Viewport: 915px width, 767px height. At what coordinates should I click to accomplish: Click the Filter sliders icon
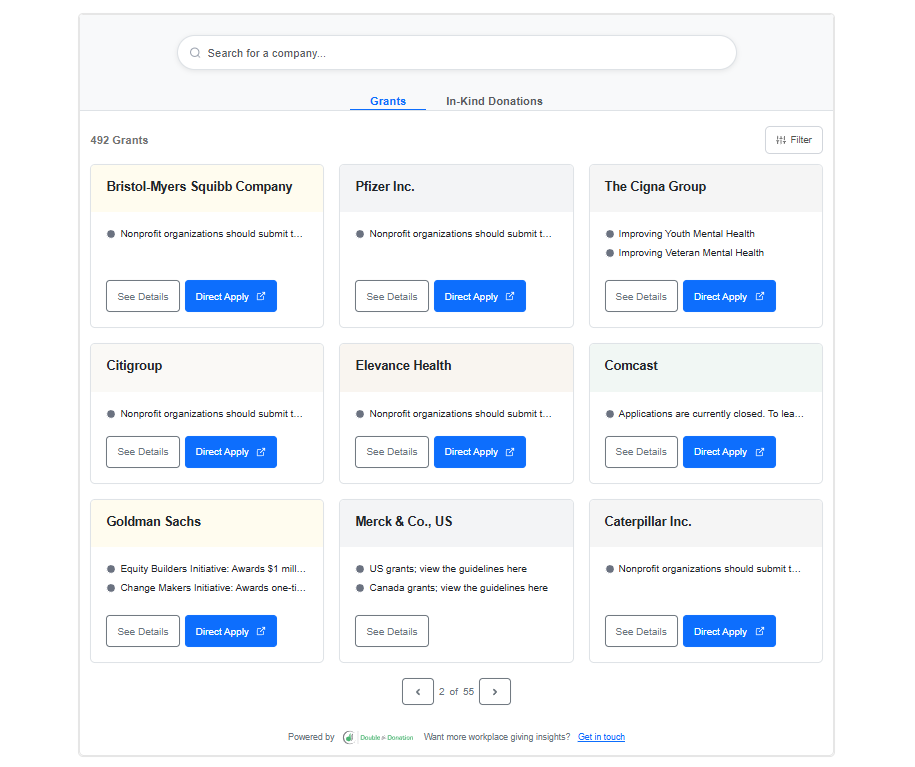781,140
